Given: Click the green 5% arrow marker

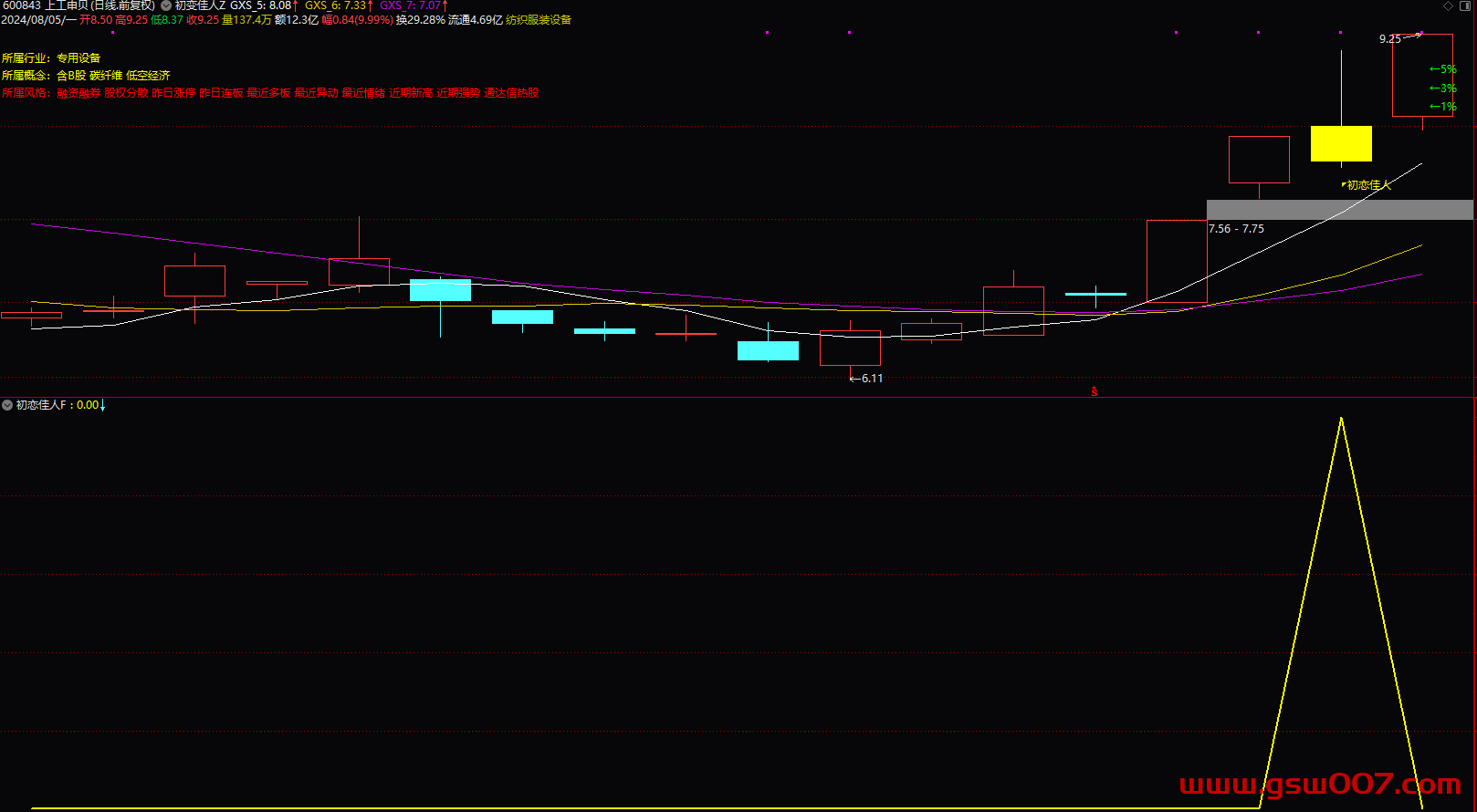Looking at the screenshot, I should click(1442, 69).
